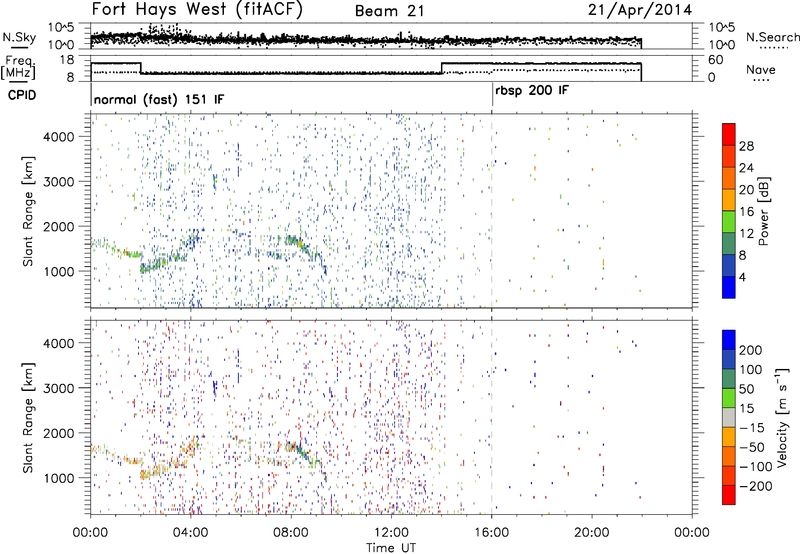Click the 'Nave' legend label

(760, 69)
